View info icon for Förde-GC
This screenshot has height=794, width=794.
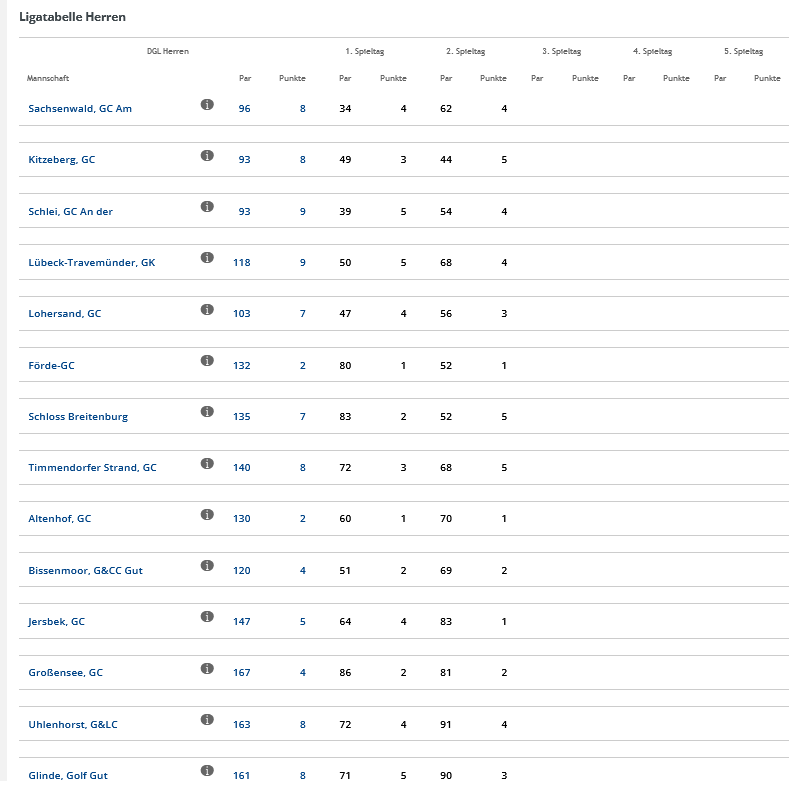[x=207, y=361]
